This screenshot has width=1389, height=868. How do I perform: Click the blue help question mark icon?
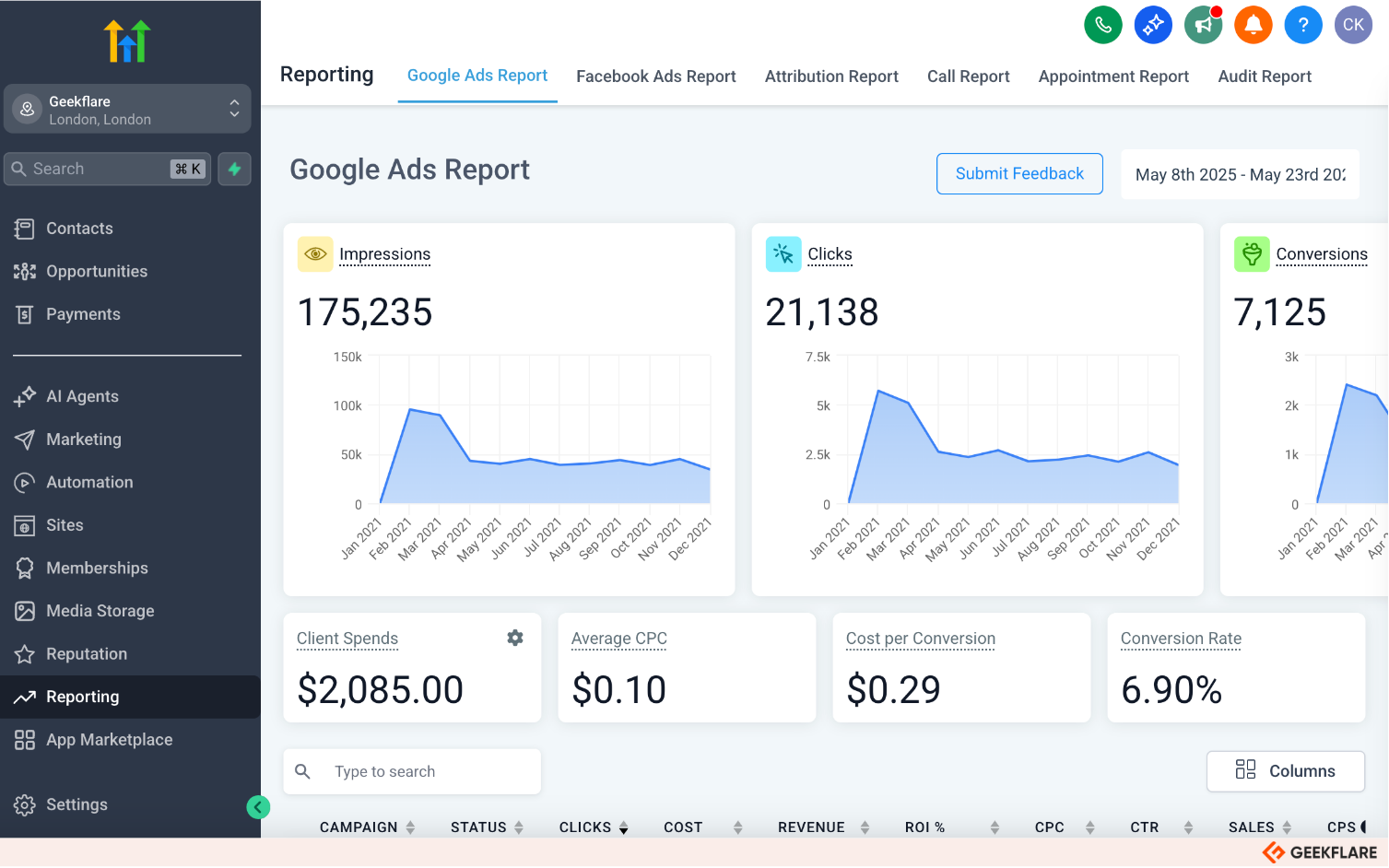(x=1303, y=25)
